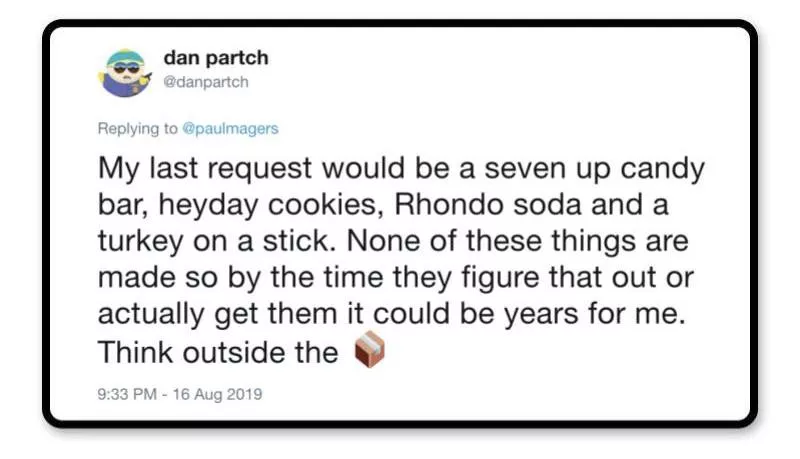Image resolution: width=800 pixels, height=459 pixels.
Task: Click the "Replying to" label
Action: pyautogui.click(x=137, y=129)
